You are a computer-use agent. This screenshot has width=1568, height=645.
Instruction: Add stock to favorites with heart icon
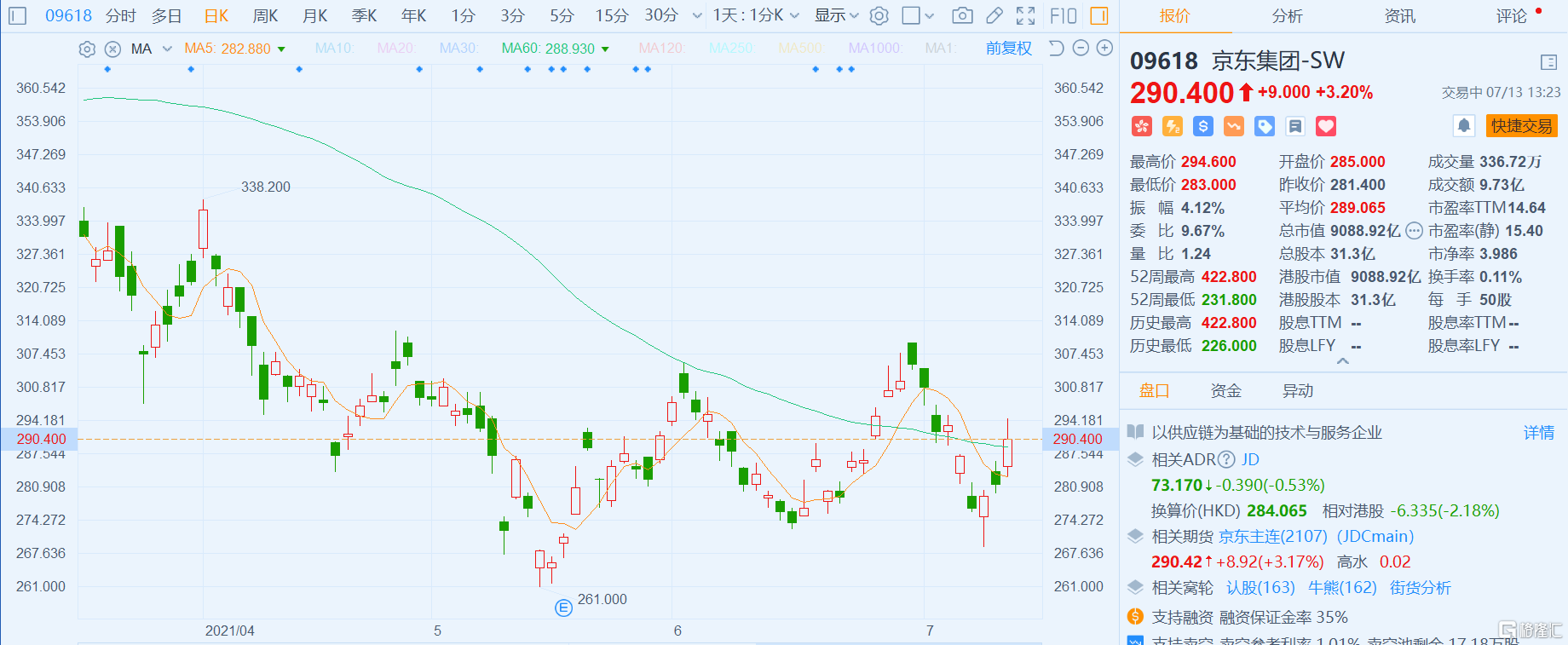(x=1326, y=126)
